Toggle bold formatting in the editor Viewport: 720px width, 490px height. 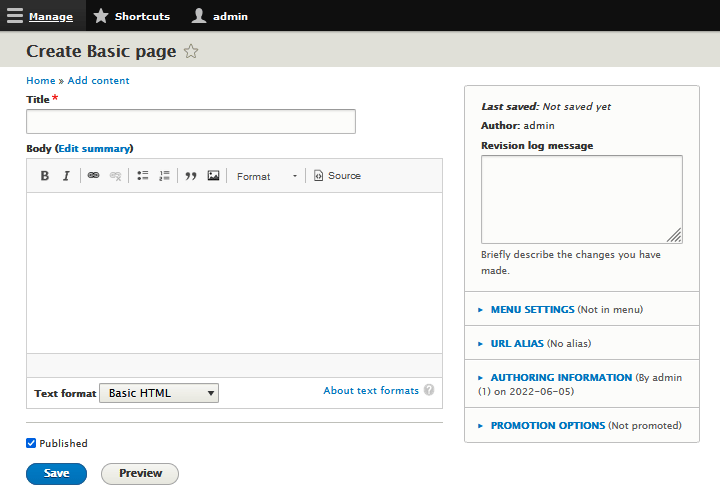coord(45,176)
